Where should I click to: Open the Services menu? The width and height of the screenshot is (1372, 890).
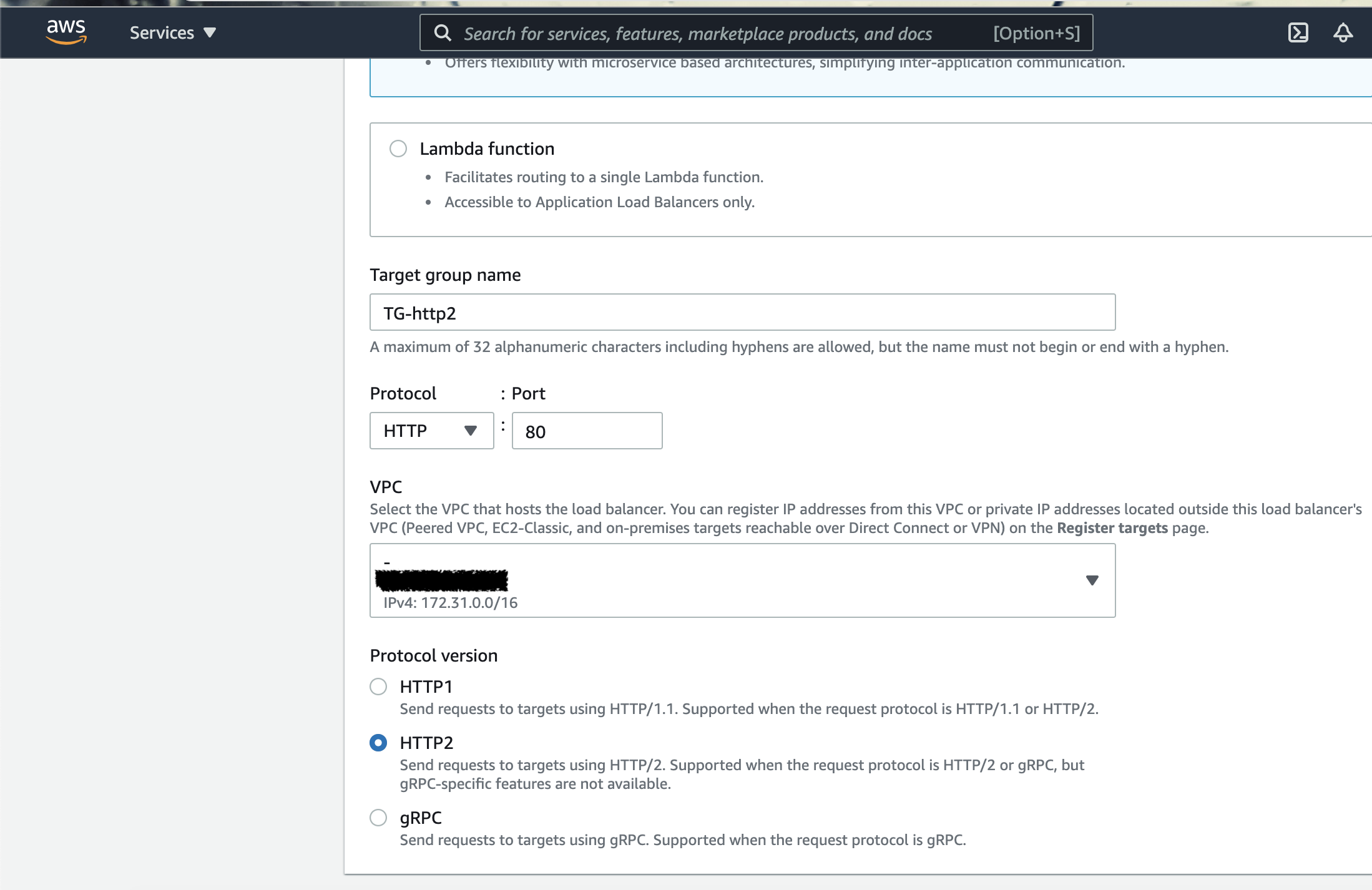click(161, 32)
